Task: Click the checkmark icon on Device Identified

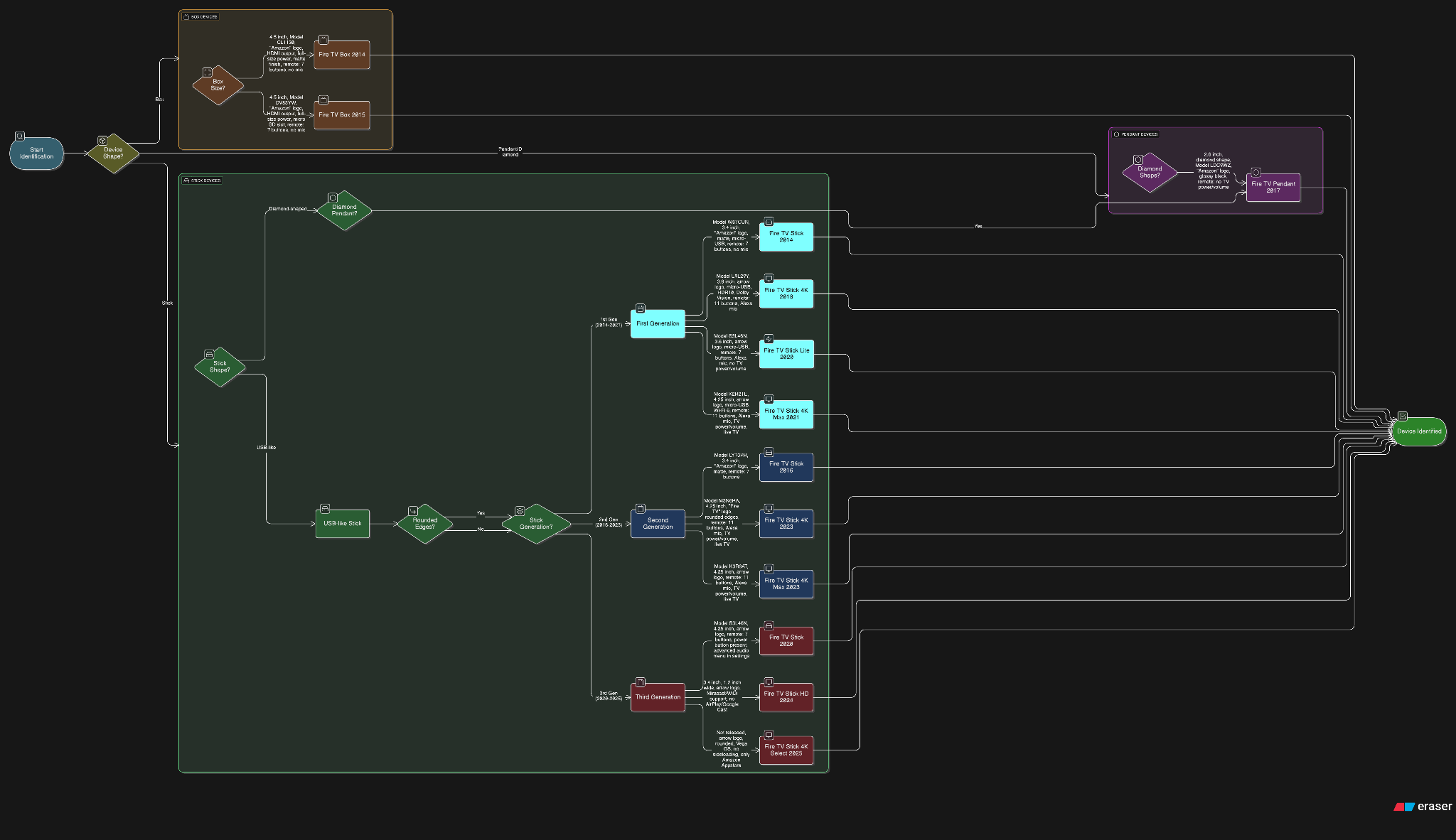Action: pyautogui.click(x=1403, y=416)
